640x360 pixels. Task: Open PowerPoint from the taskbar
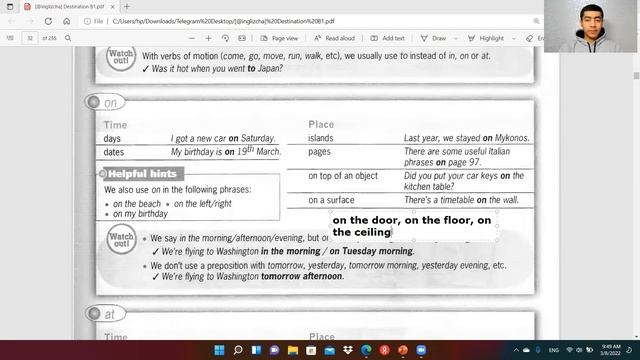click(403, 350)
